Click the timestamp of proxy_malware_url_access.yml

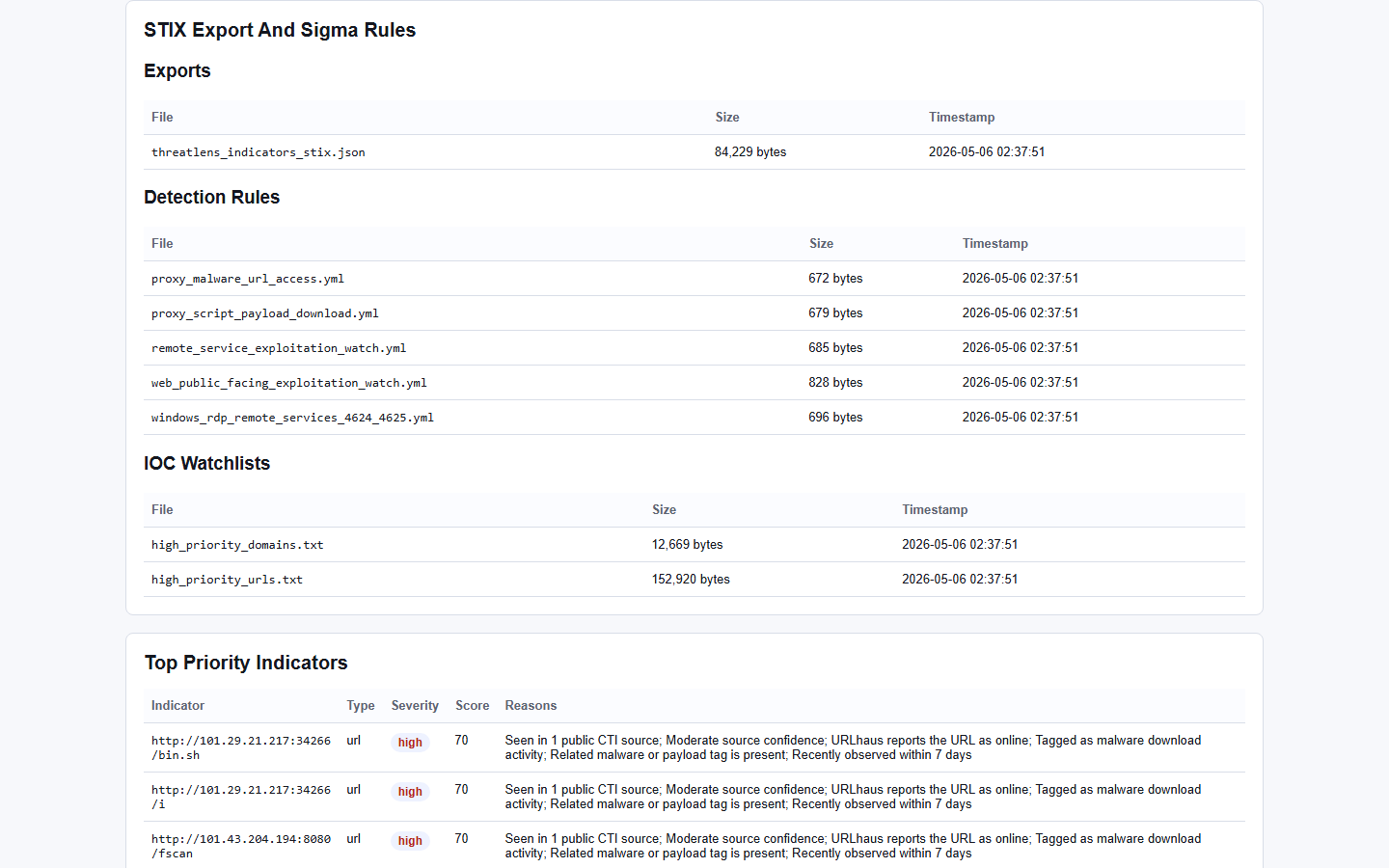1021,279
